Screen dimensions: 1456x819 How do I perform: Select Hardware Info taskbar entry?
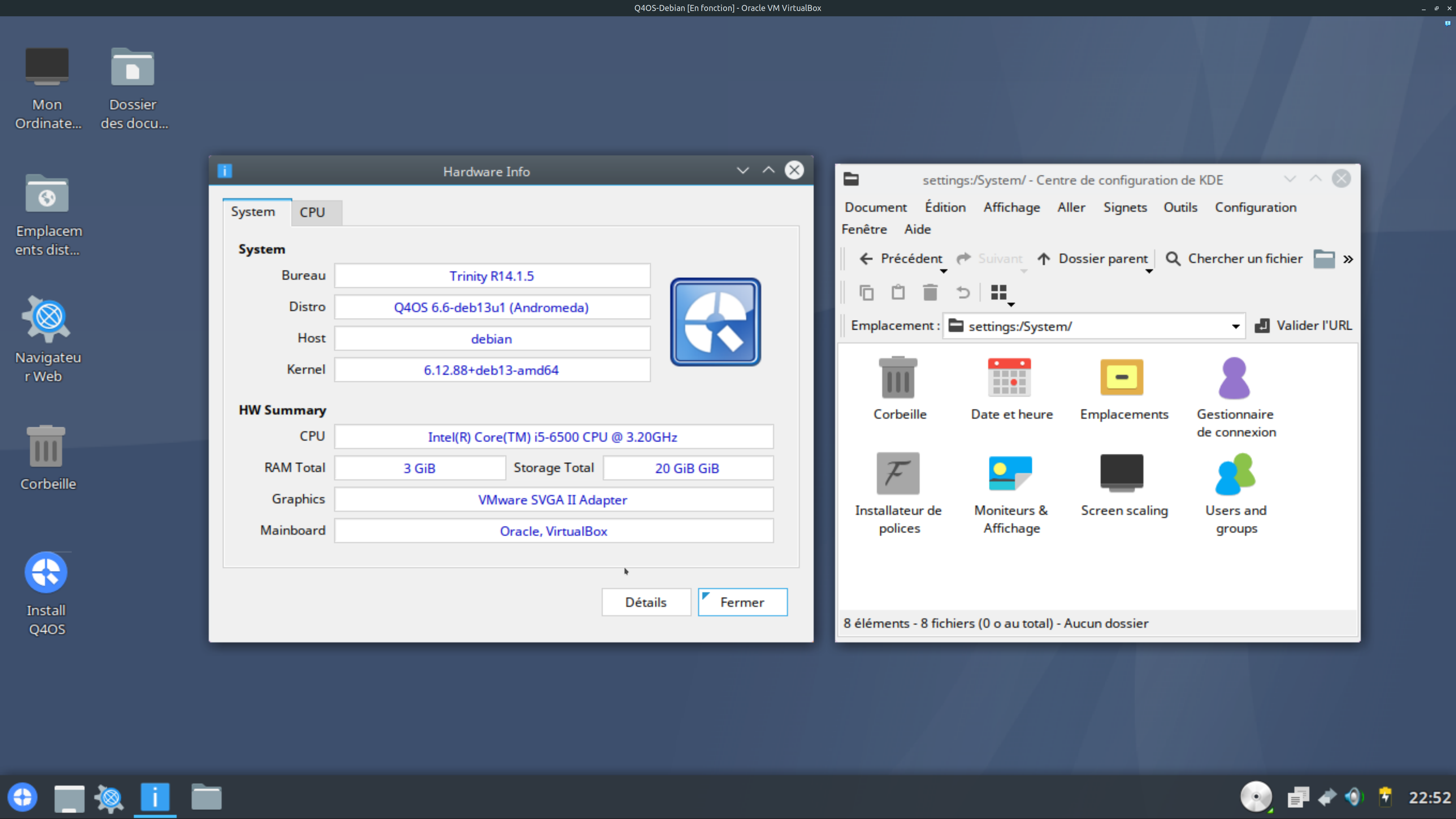[155, 797]
